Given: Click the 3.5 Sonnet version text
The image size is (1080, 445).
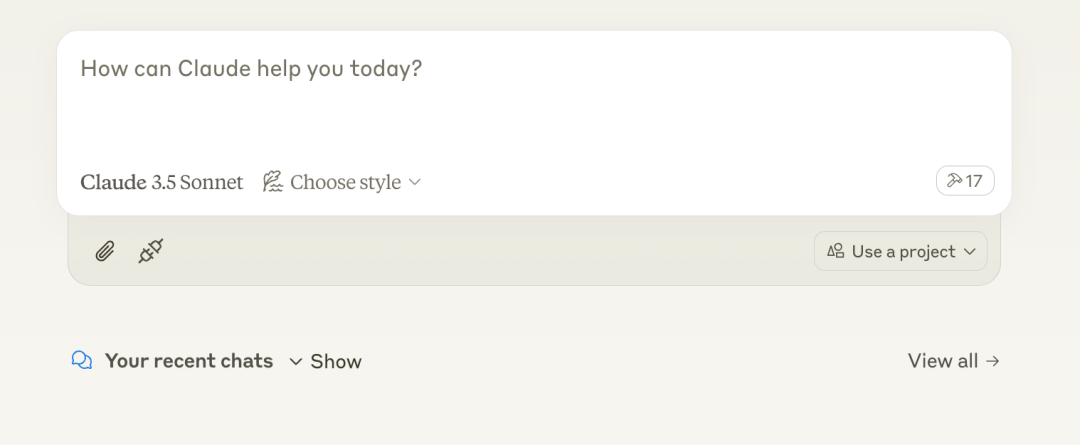Looking at the screenshot, I should tap(198, 182).
